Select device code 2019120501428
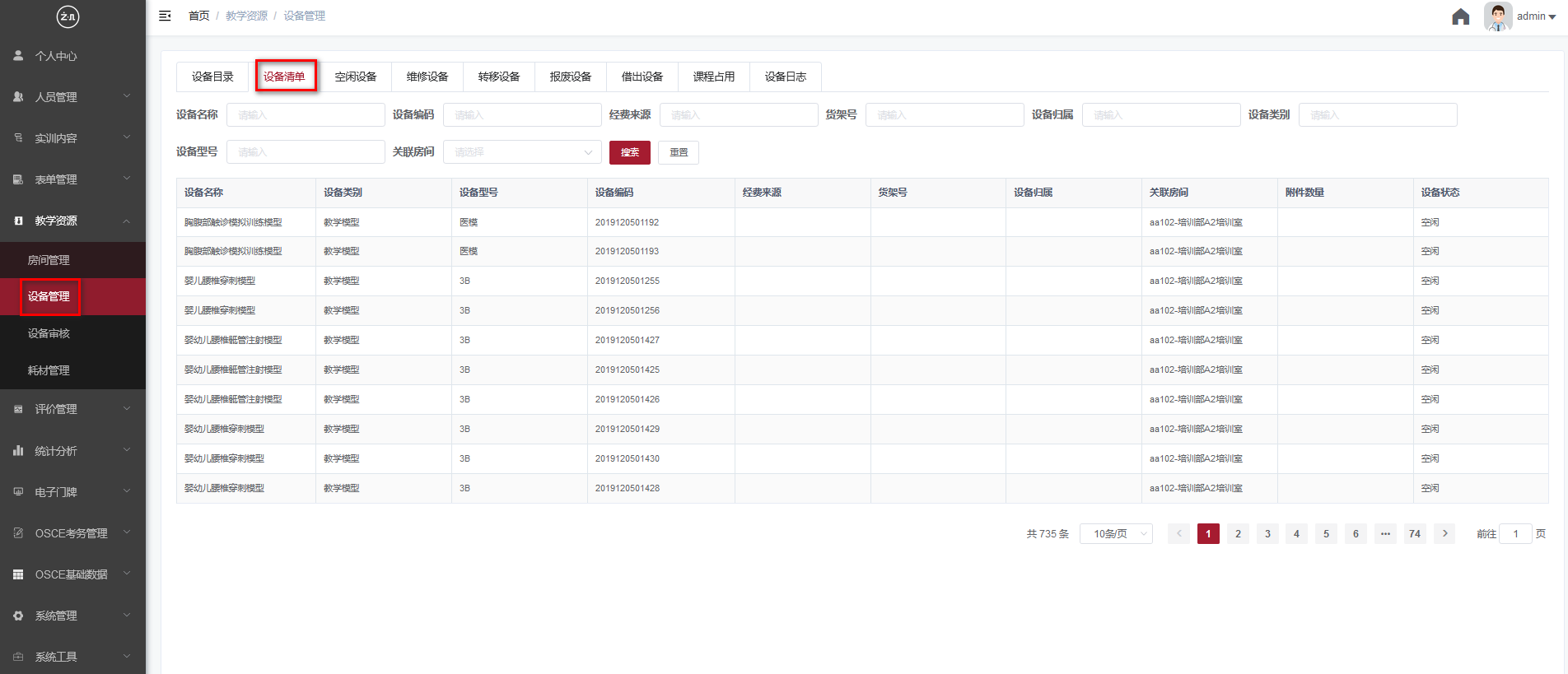 pos(628,488)
